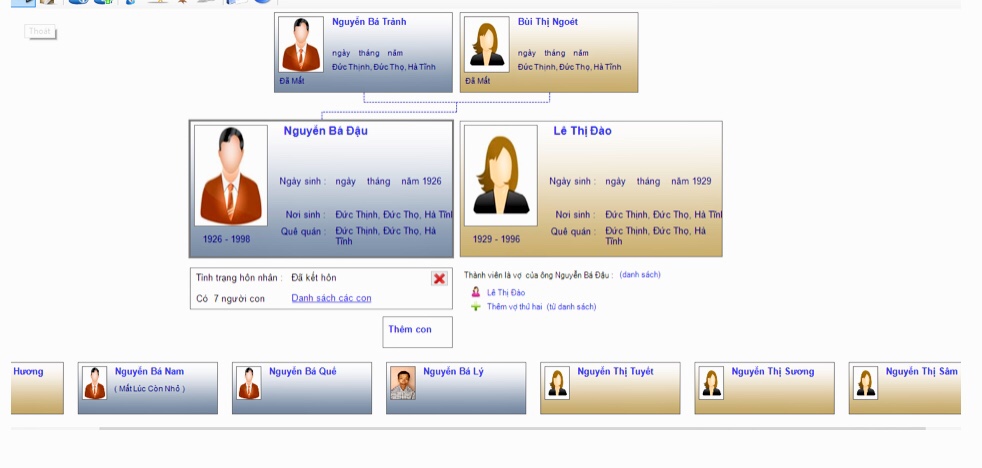The image size is (982, 468).
Task: Click the horizontal scrollbar under the children row
Action: tap(512, 429)
